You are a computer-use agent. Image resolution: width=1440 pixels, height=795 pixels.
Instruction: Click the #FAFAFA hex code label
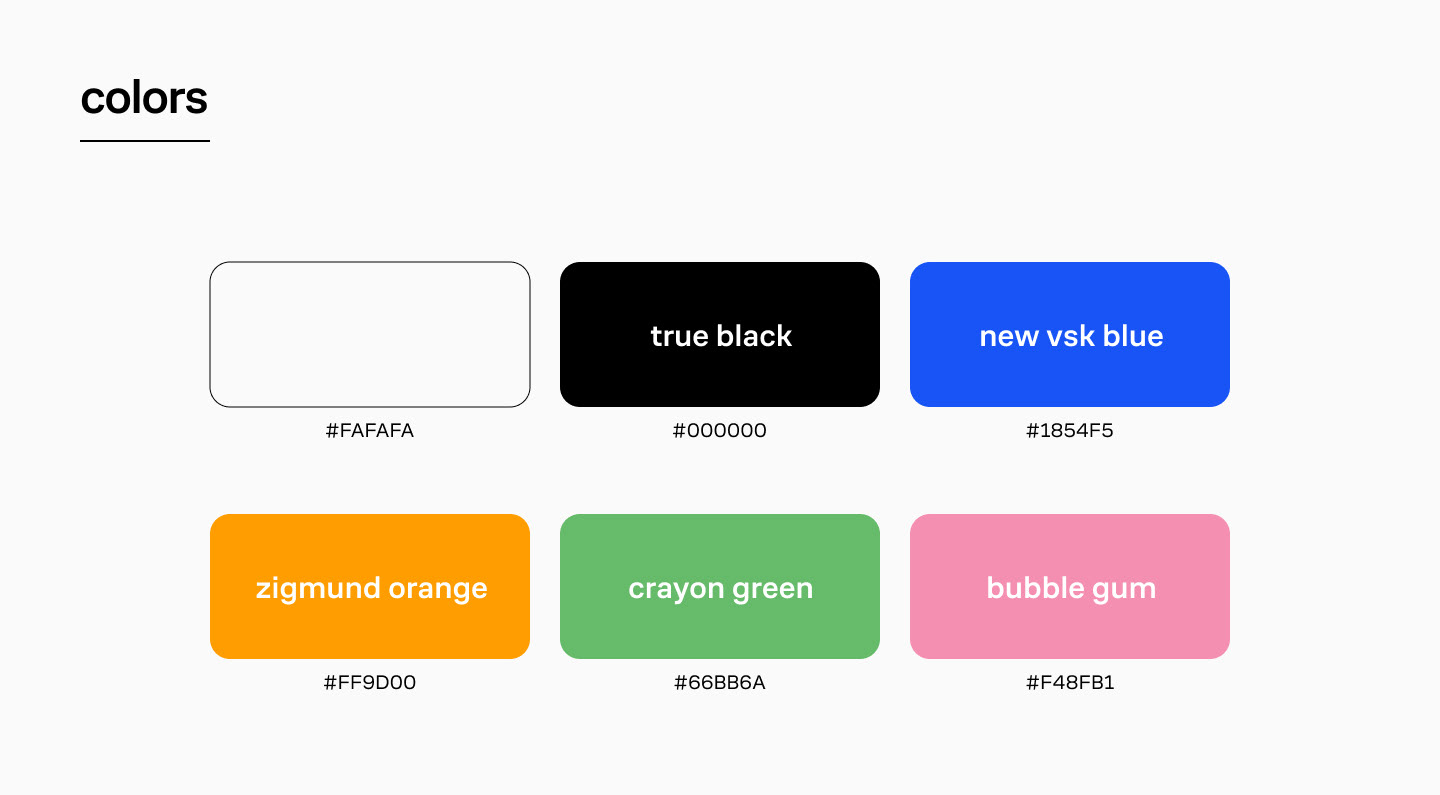click(370, 431)
